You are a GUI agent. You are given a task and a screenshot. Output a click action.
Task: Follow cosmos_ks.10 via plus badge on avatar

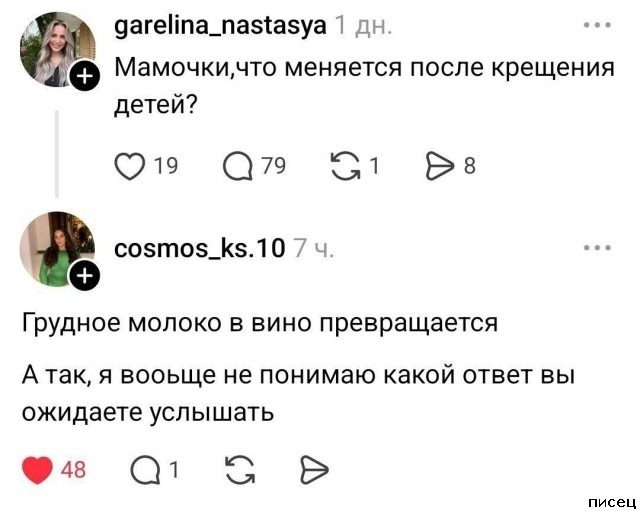(85, 277)
